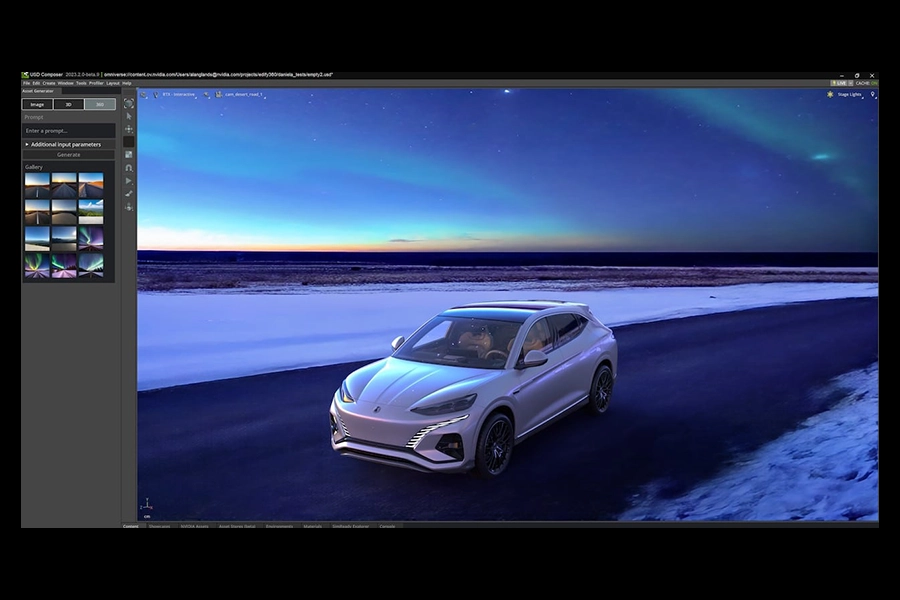Viewport: 900px width, 600px height.
Task: Click the dark square toolbar button
Action: point(129,142)
